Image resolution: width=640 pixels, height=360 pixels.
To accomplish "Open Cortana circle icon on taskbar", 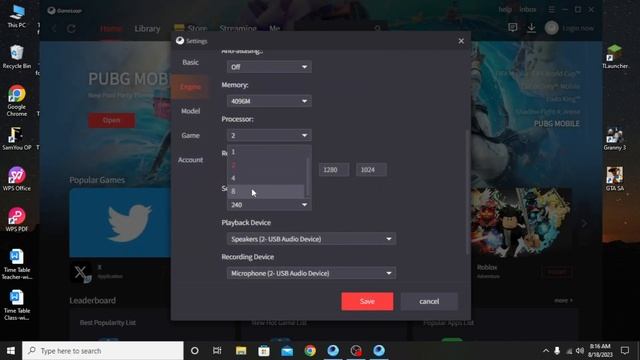I will 195,351.
